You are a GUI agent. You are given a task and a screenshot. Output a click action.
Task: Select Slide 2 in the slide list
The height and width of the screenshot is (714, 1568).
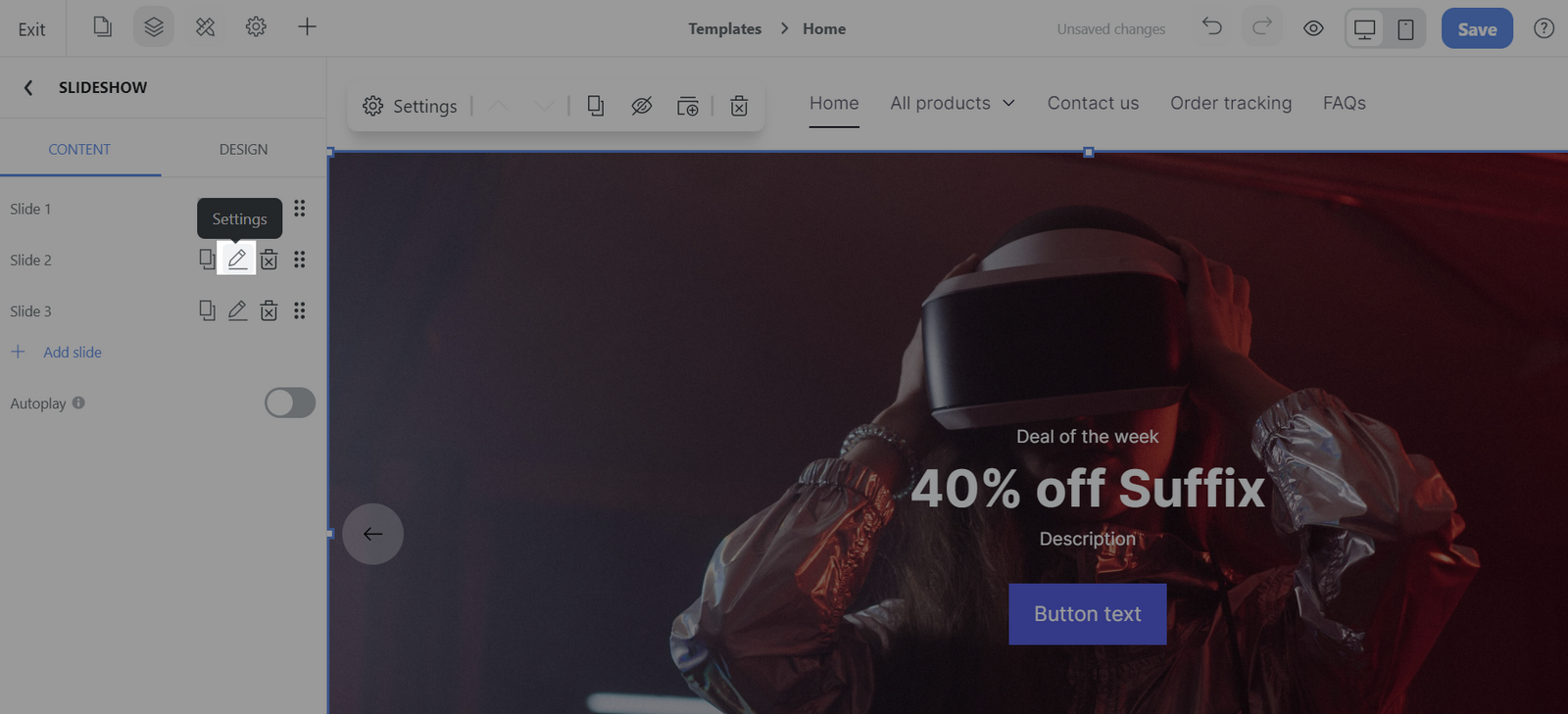click(30, 260)
